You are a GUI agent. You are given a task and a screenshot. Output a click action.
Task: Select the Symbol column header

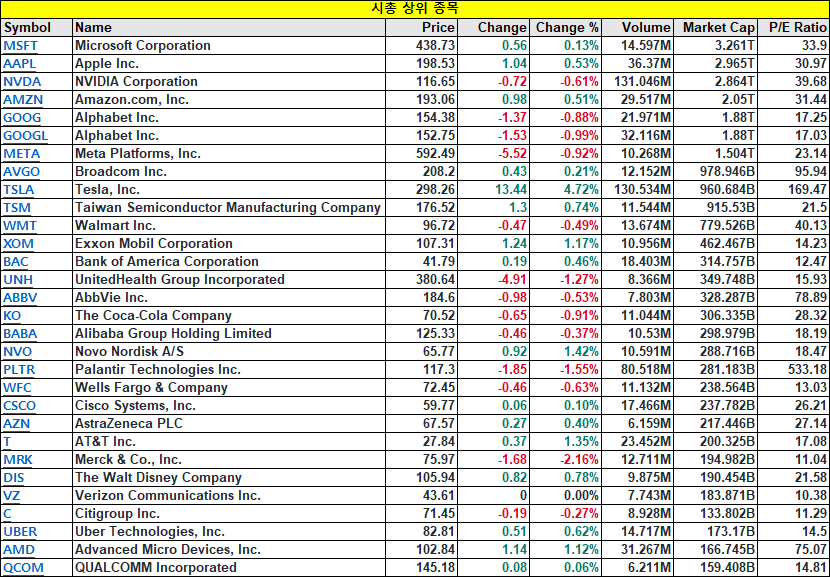click(x=37, y=28)
